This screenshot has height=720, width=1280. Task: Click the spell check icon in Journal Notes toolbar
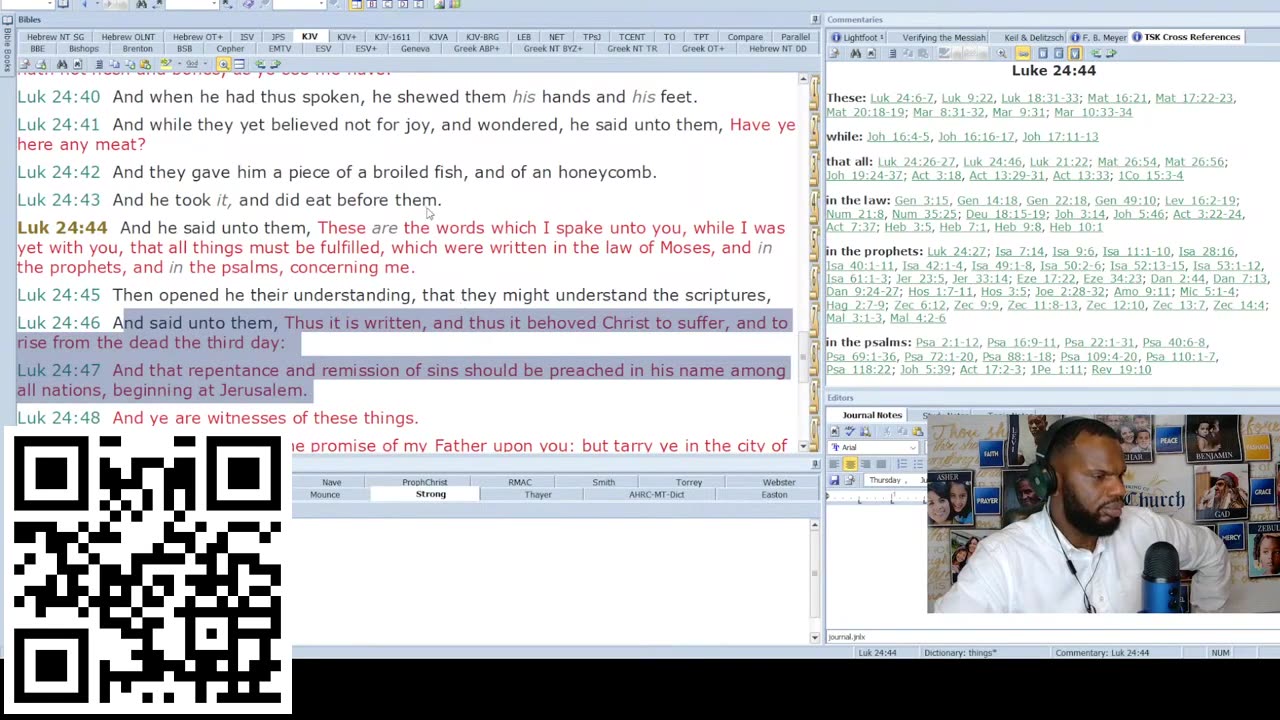pyautogui.click(x=850, y=431)
